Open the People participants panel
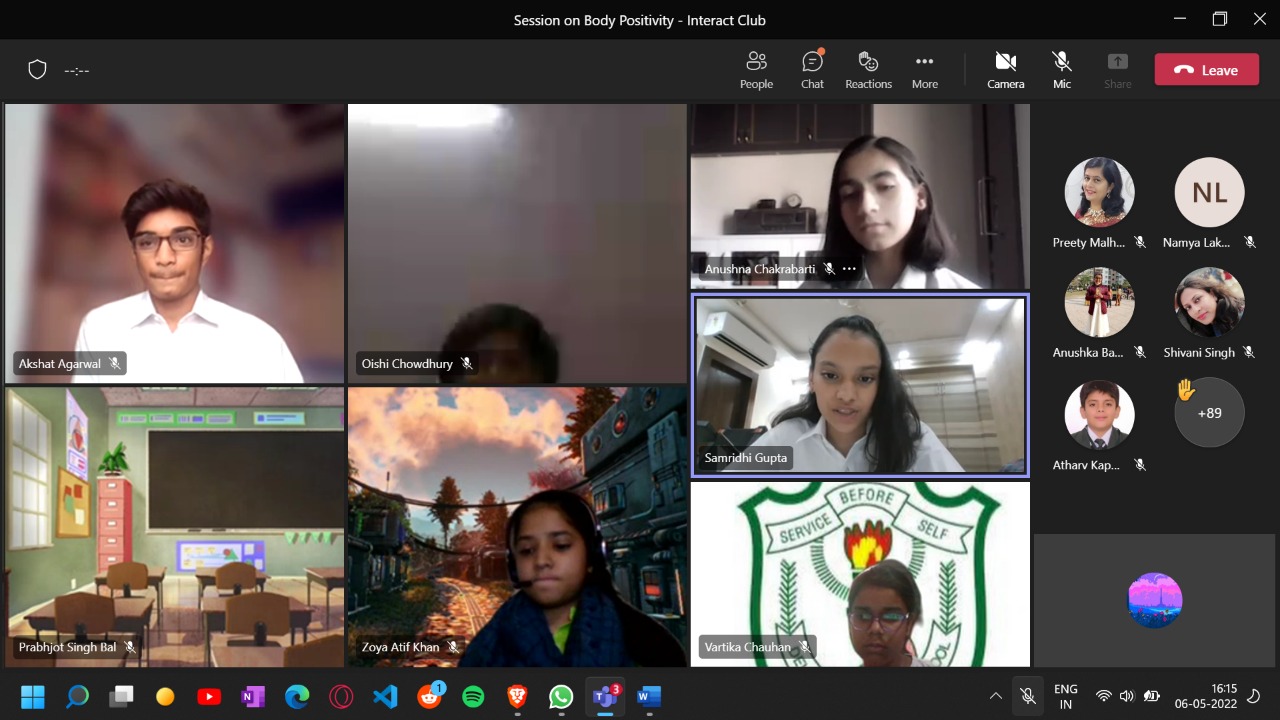This screenshot has height=720, width=1280. [756, 70]
